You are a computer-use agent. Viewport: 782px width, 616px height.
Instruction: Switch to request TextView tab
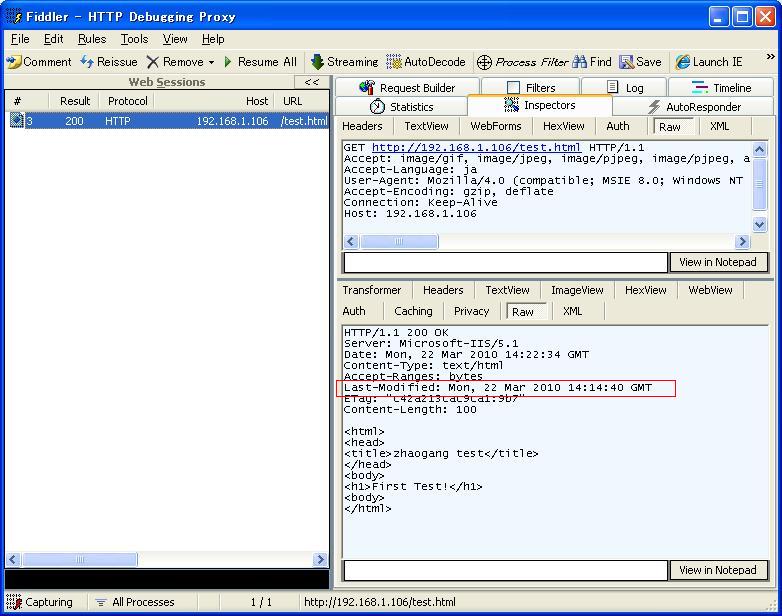pos(426,126)
